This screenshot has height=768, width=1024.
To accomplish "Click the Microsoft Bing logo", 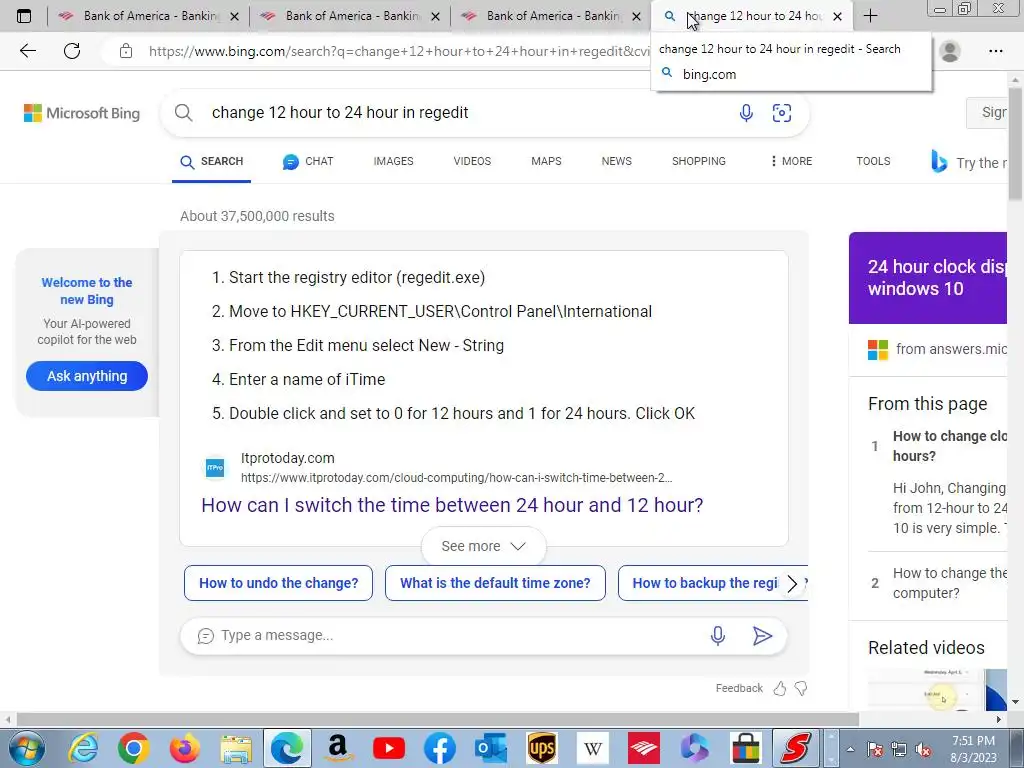I will point(82,113).
